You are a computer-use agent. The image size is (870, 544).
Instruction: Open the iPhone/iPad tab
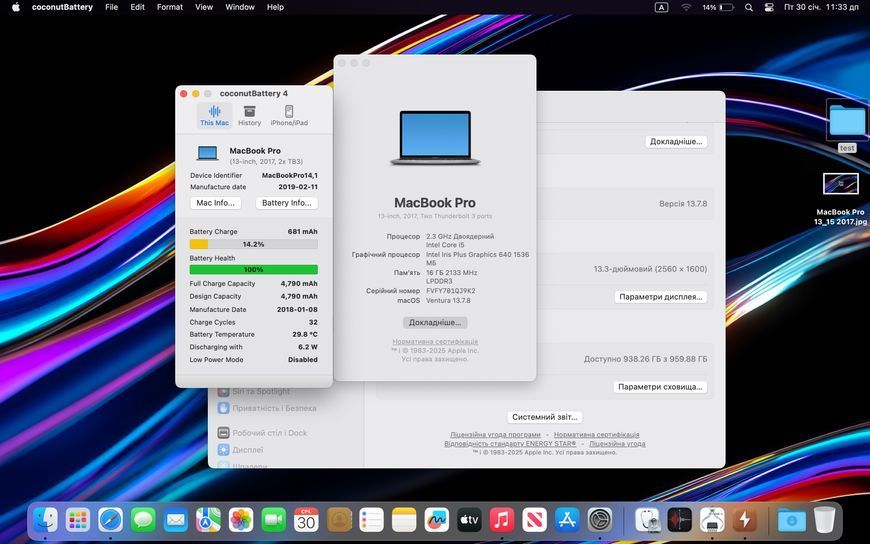pyautogui.click(x=289, y=116)
